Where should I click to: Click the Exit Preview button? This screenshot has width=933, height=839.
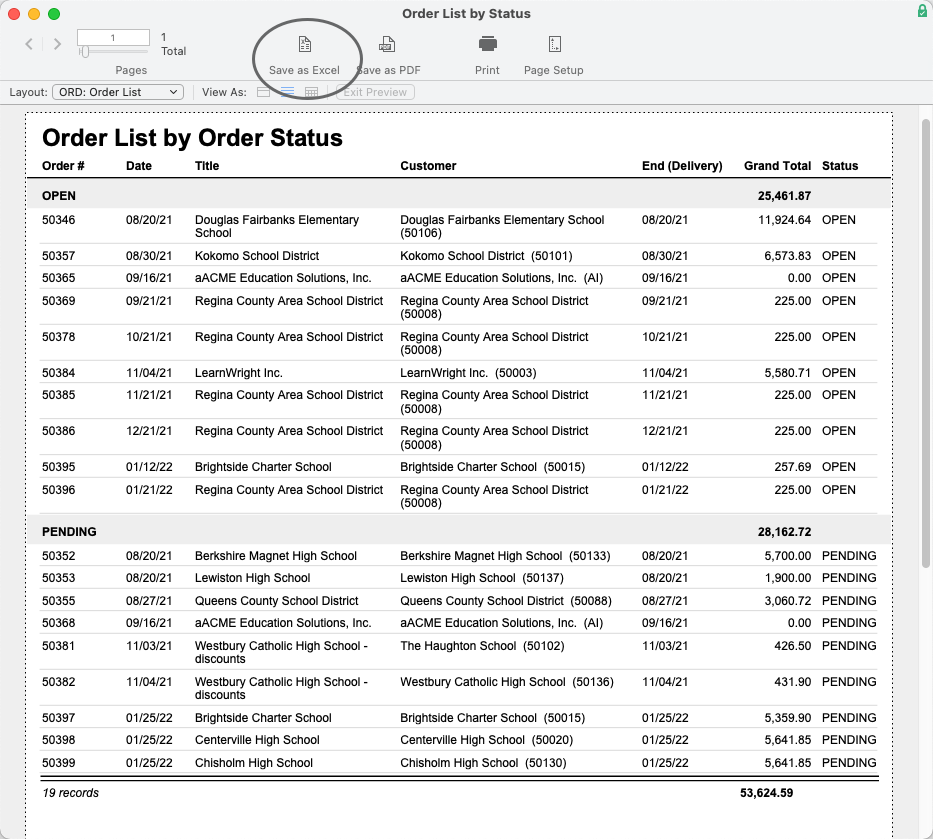pos(375,92)
